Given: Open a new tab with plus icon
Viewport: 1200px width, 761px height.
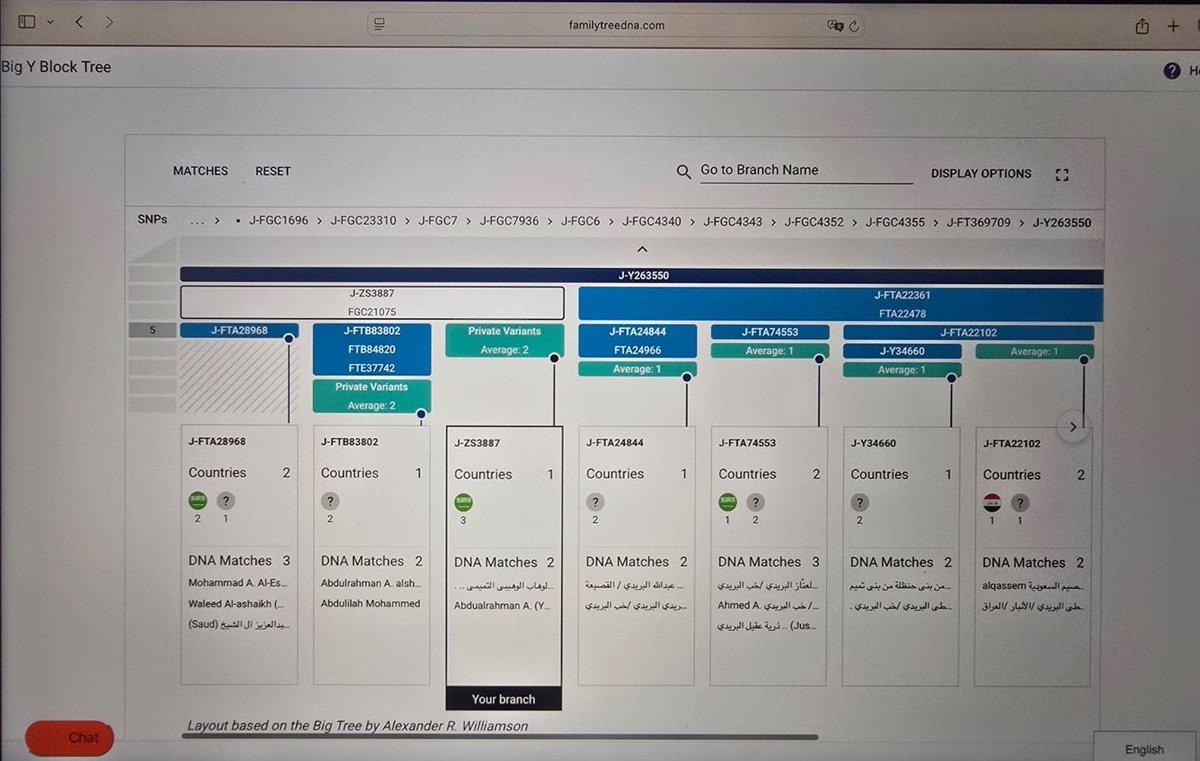Looking at the screenshot, I should (1173, 26).
